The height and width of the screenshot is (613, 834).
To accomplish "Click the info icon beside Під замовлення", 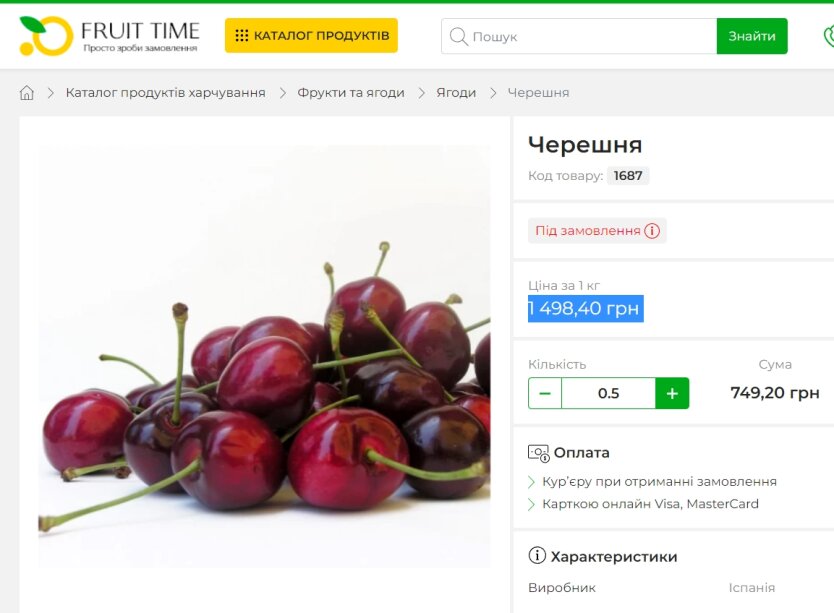I will pyautogui.click(x=652, y=230).
